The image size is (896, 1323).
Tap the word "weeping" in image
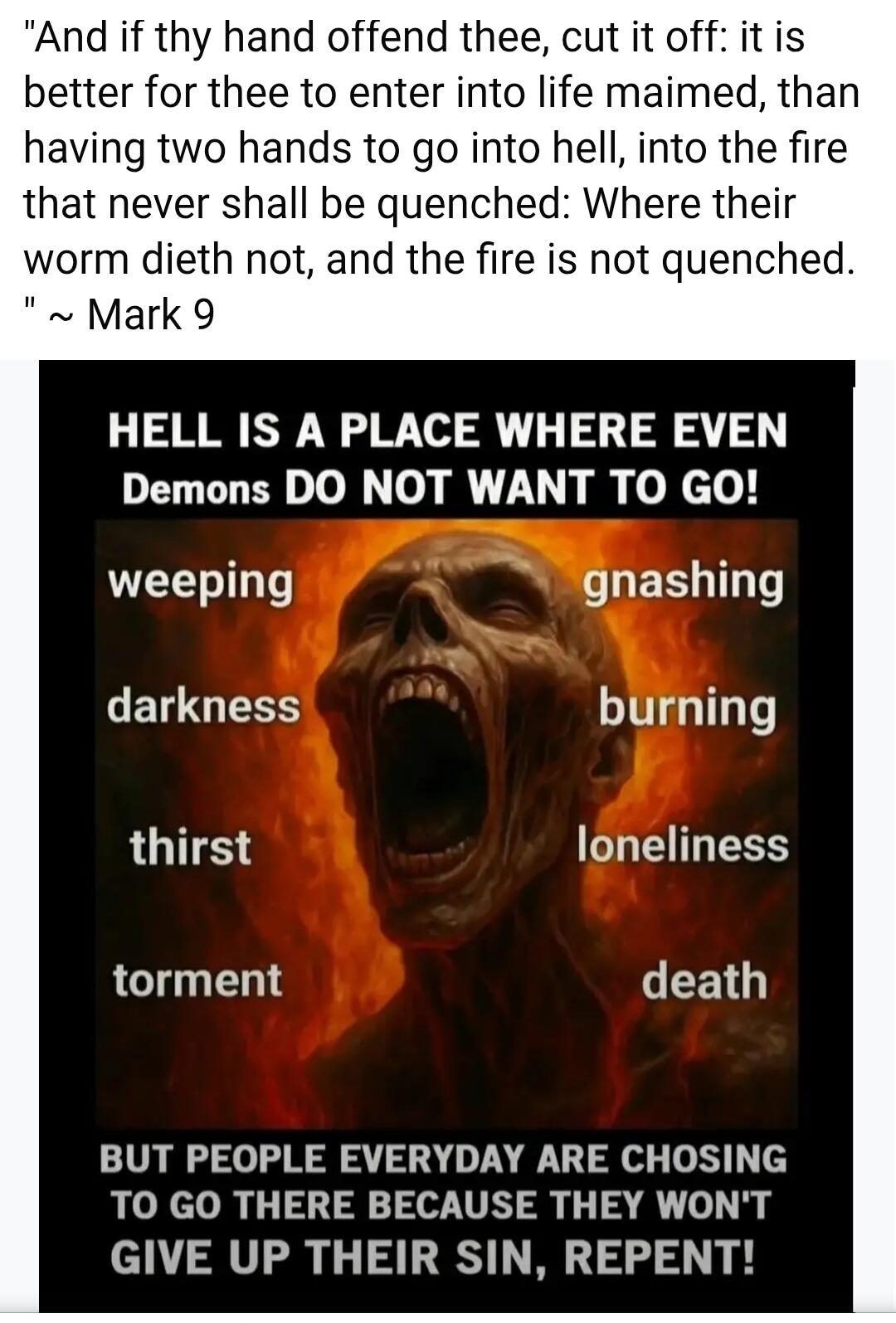(201, 581)
